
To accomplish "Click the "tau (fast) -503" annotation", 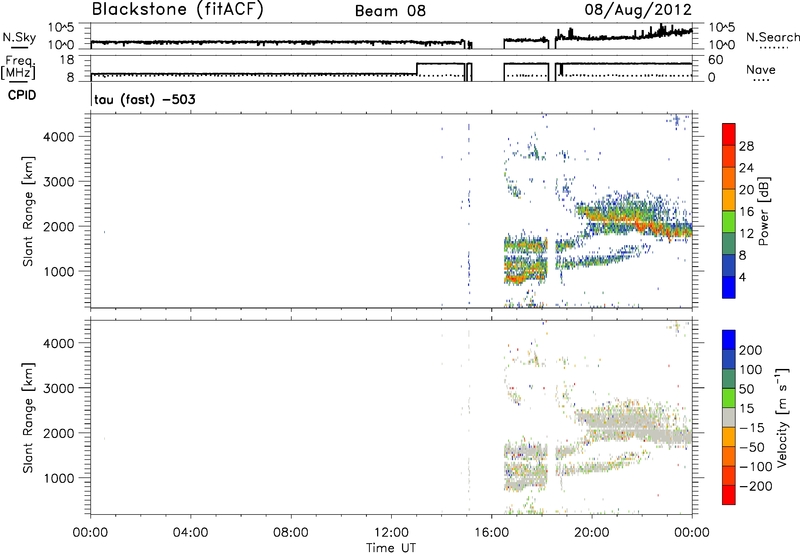I will [x=144, y=99].
